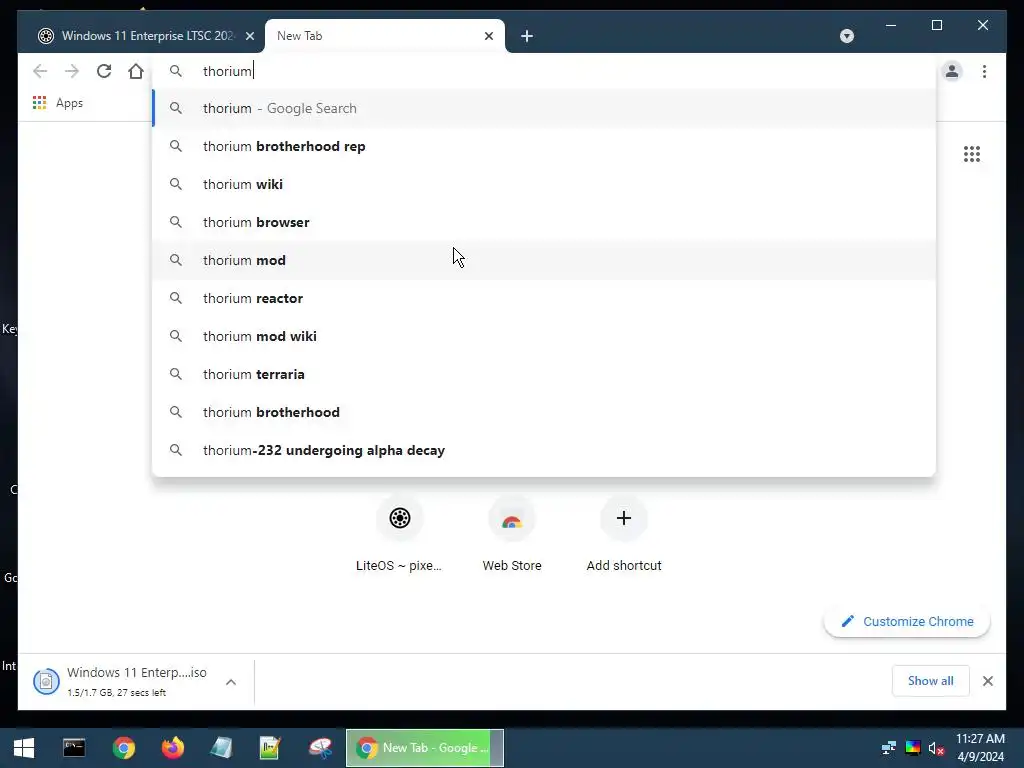Choose 'thorium - Google Search' suggestion
This screenshot has width=1024, height=768.
click(544, 108)
